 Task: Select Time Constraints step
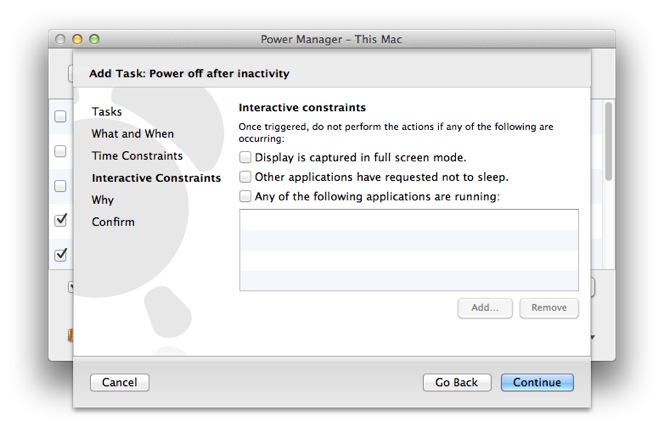[x=137, y=156]
